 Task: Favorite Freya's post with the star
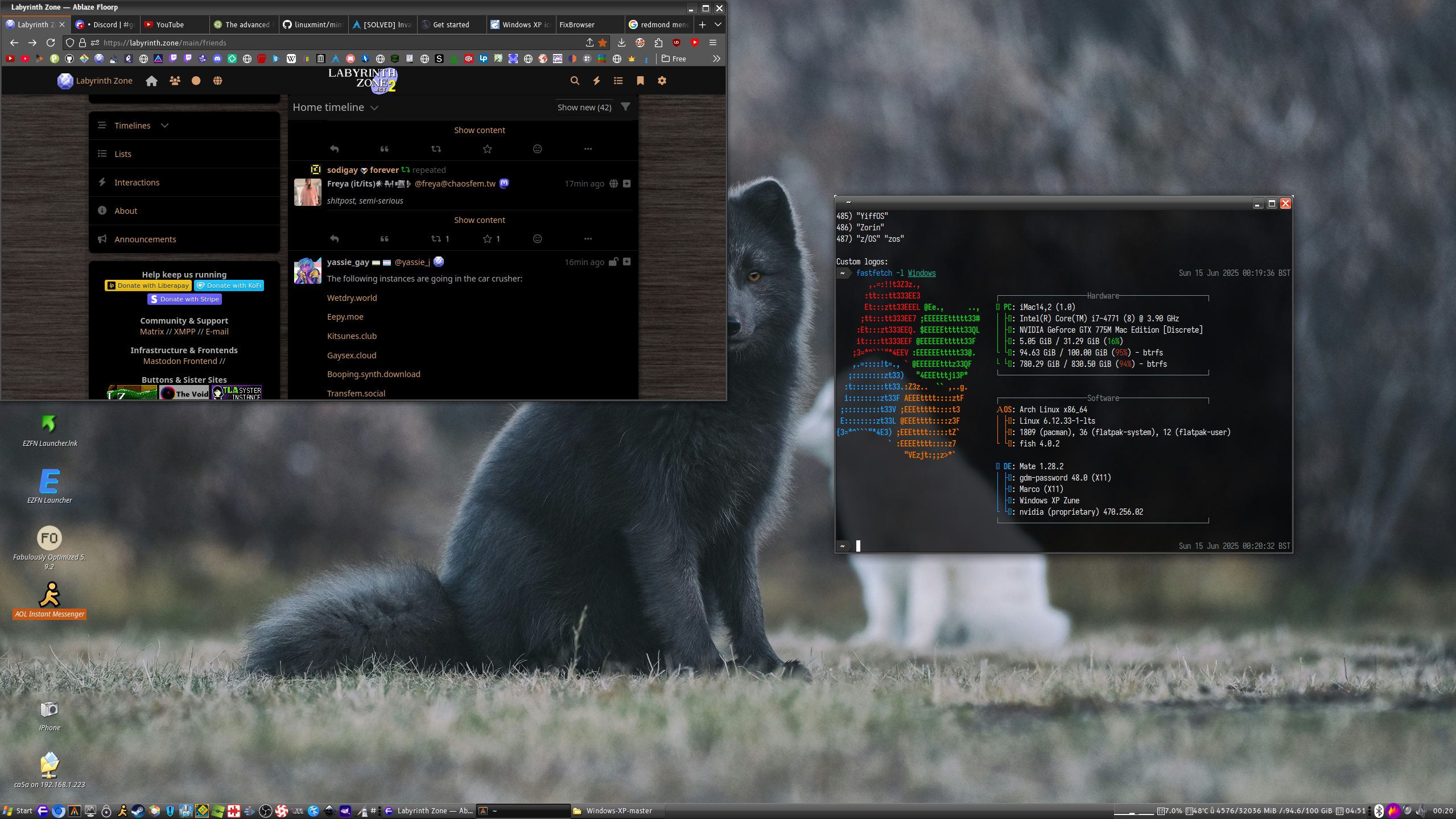488,239
